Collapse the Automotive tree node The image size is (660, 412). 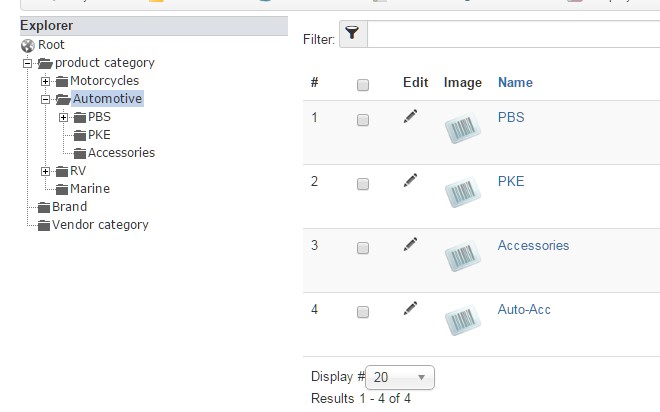point(46,99)
